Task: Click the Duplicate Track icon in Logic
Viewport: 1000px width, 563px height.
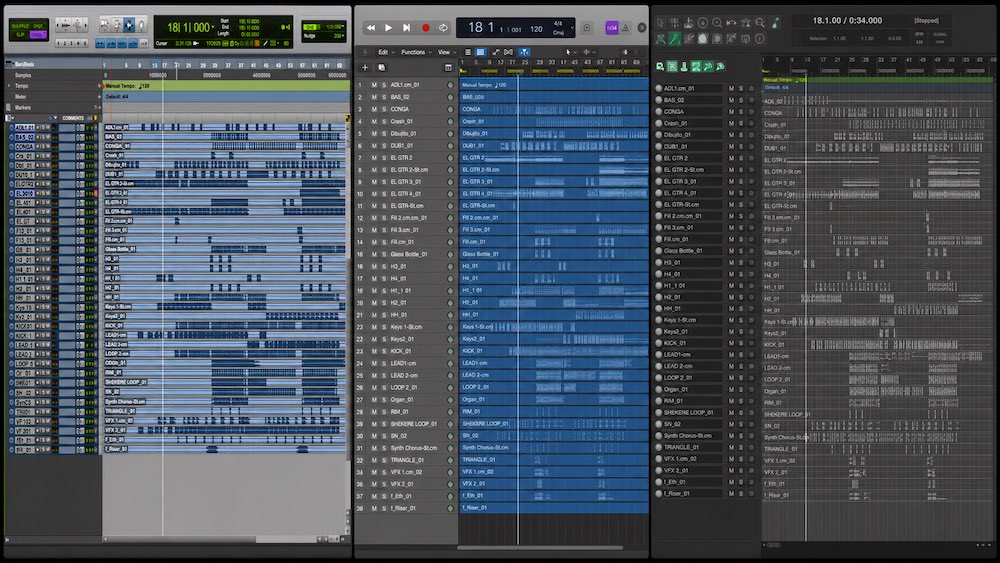Action: (381, 68)
